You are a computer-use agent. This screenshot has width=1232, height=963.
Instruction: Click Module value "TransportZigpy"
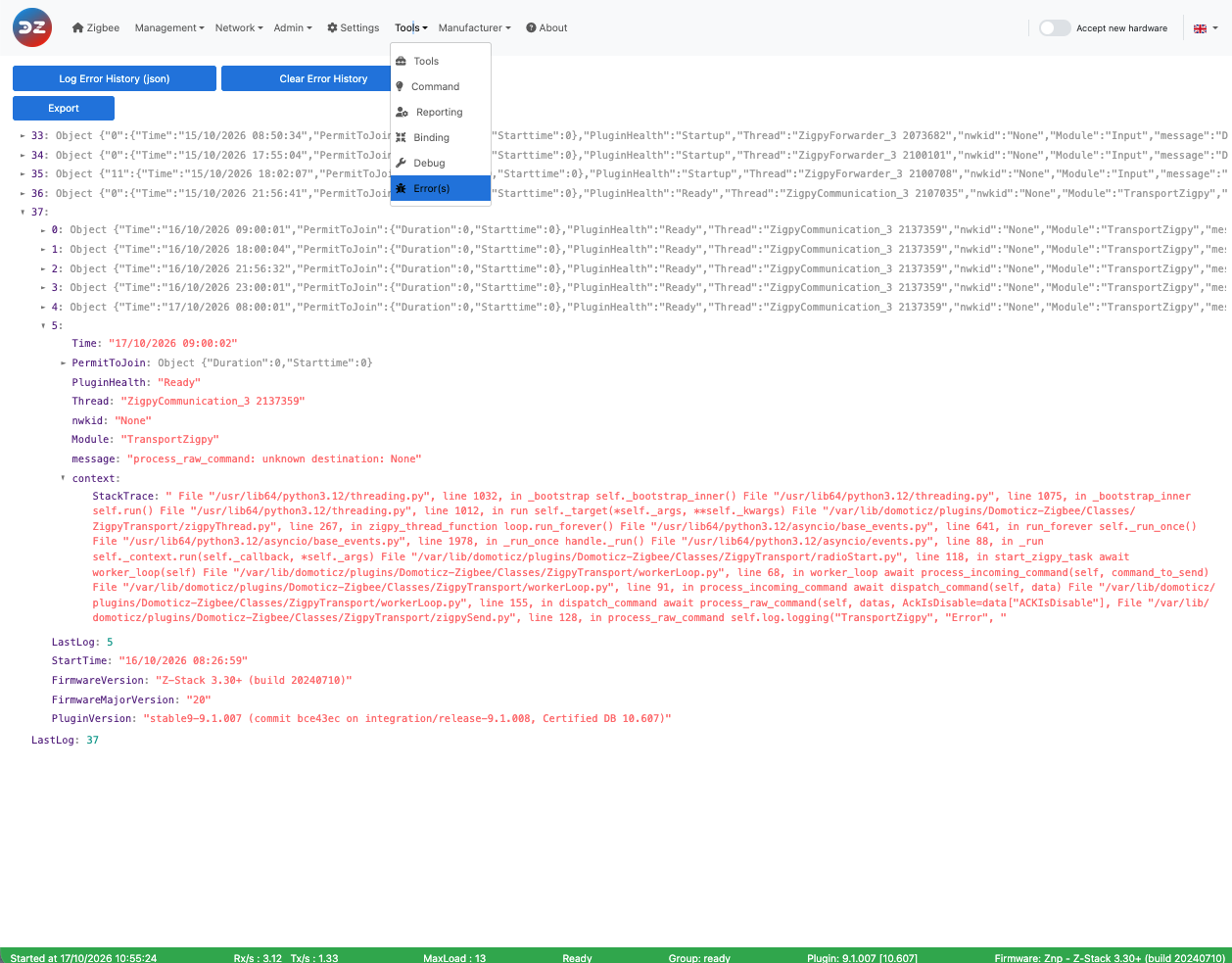(169, 440)
